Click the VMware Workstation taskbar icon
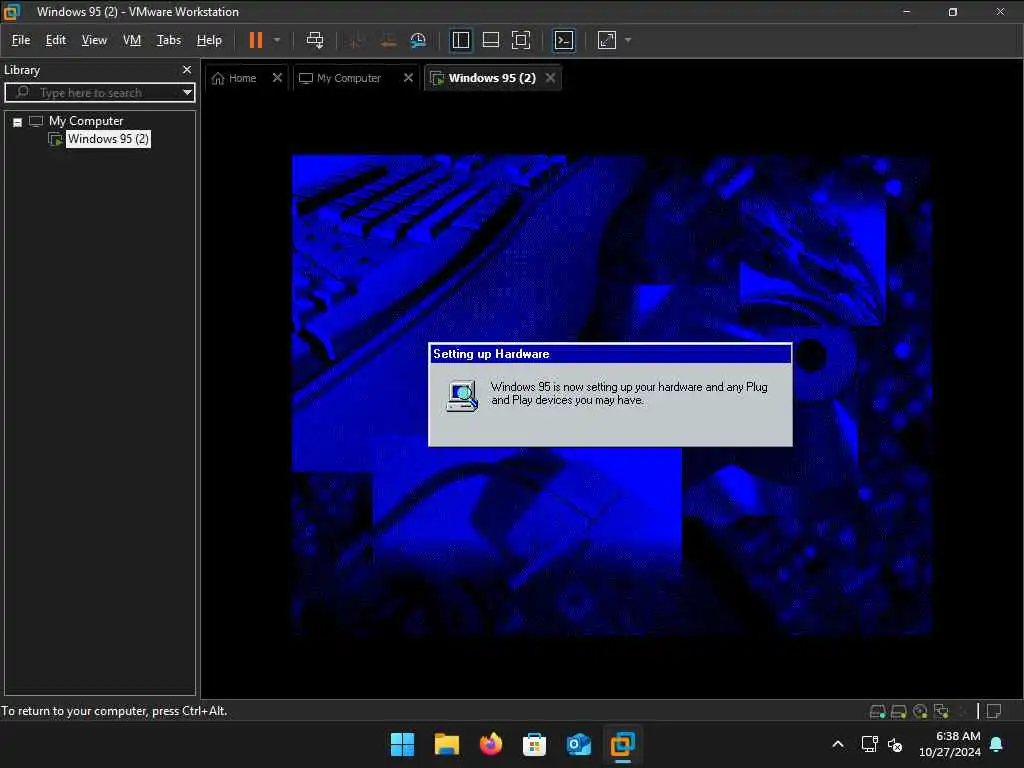 (622, 744)
